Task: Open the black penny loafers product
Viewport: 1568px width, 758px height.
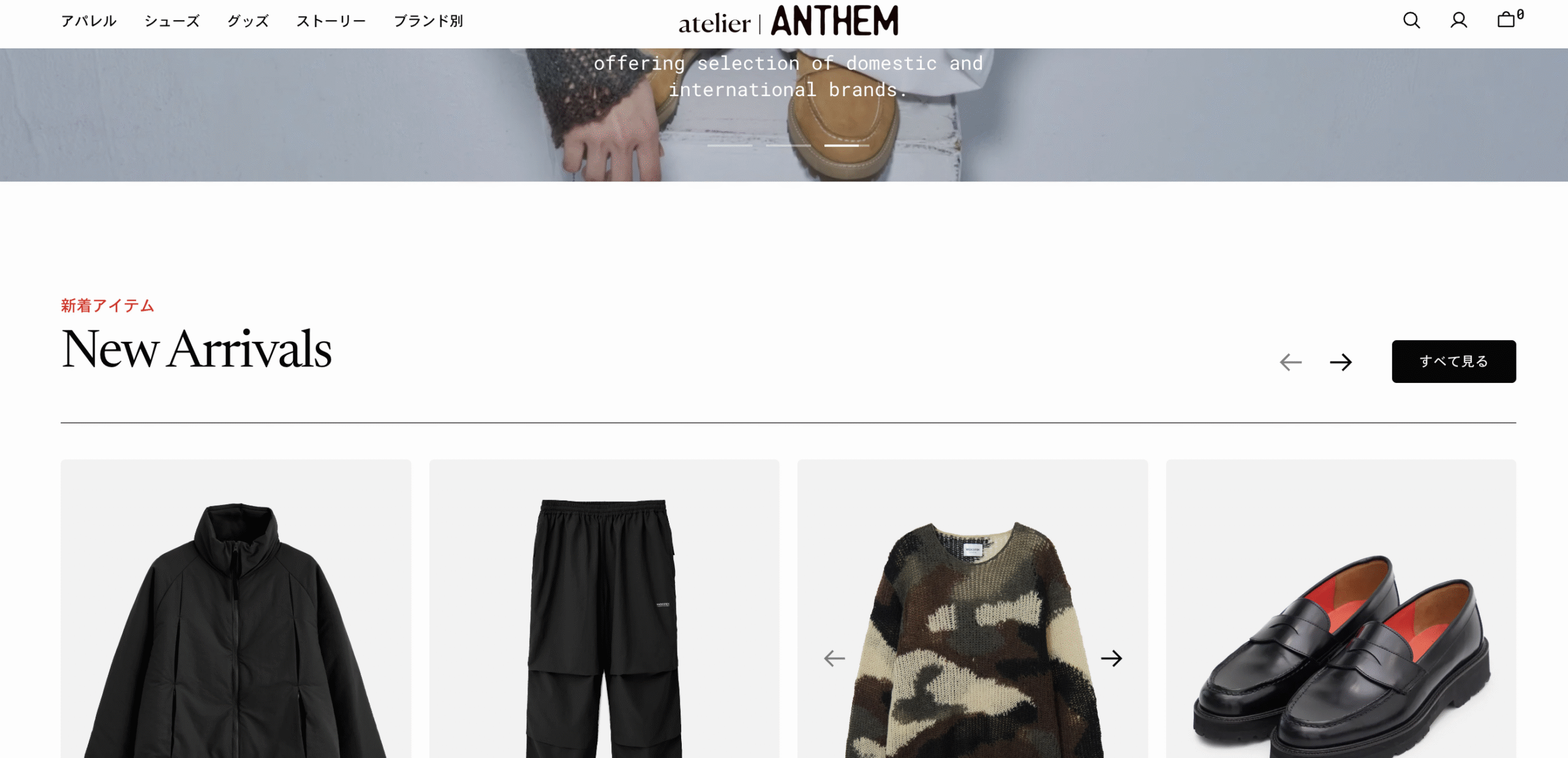Action: click(1341, 609)
